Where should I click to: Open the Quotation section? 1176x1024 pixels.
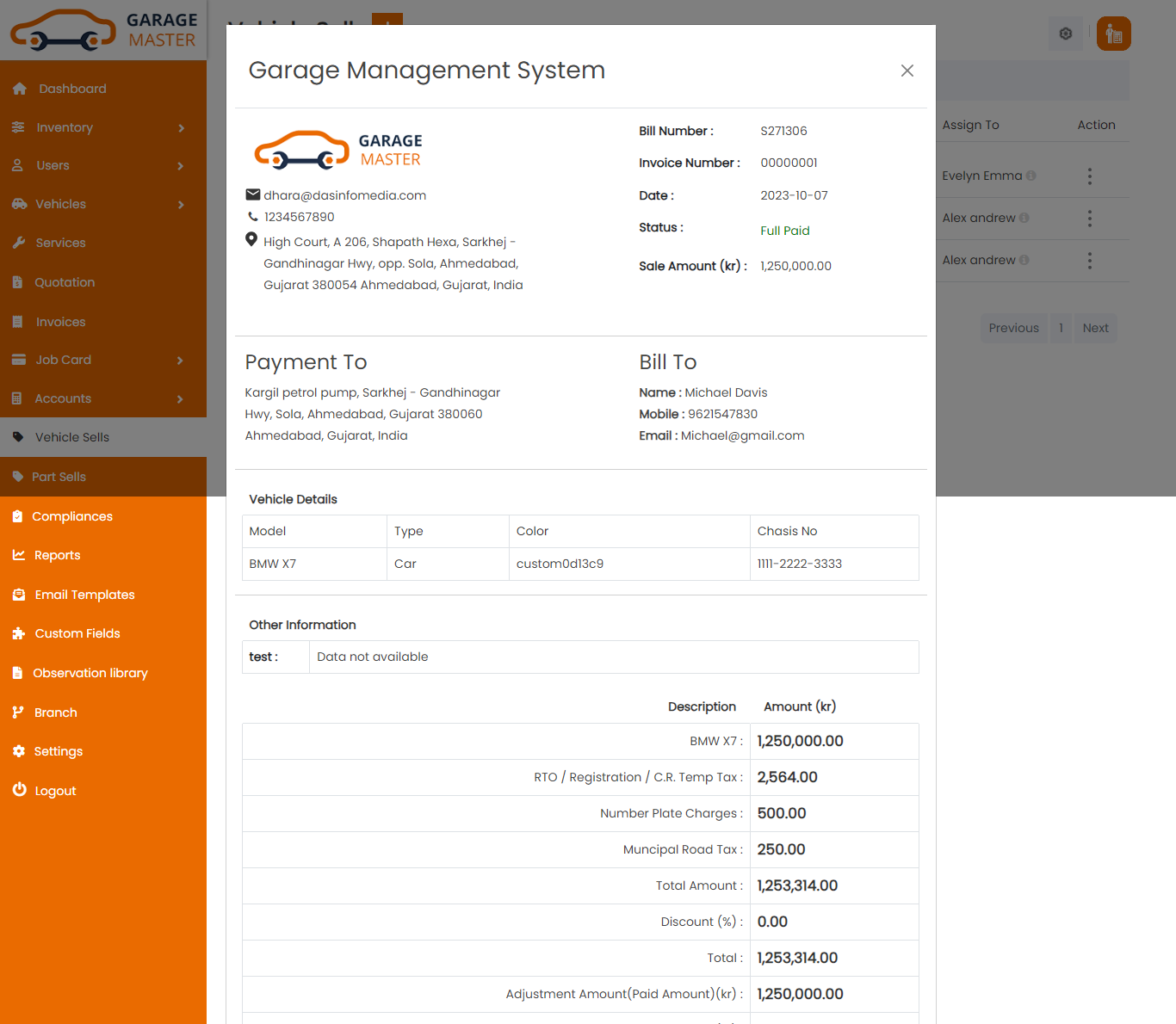(65, 282)
